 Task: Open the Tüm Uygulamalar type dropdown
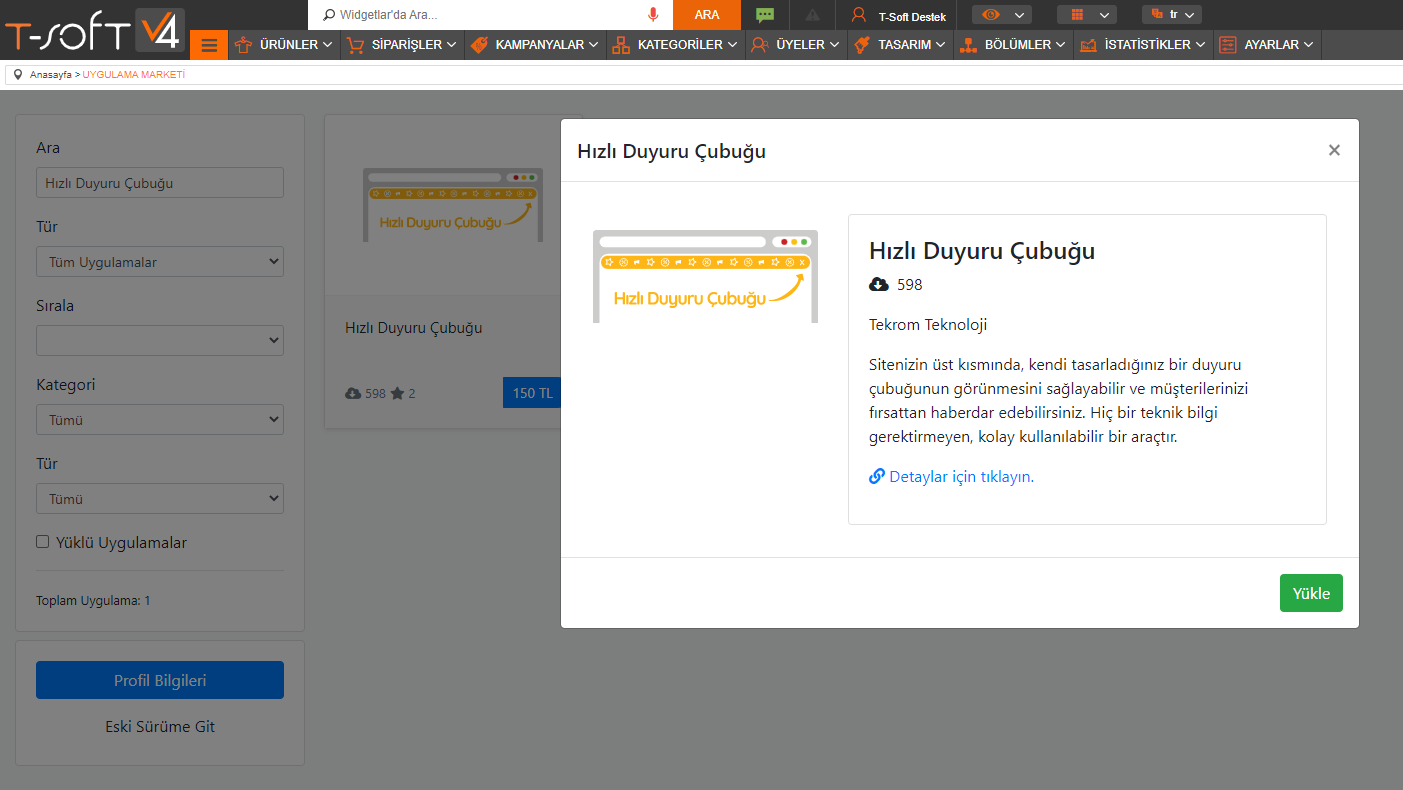(160, 262)
